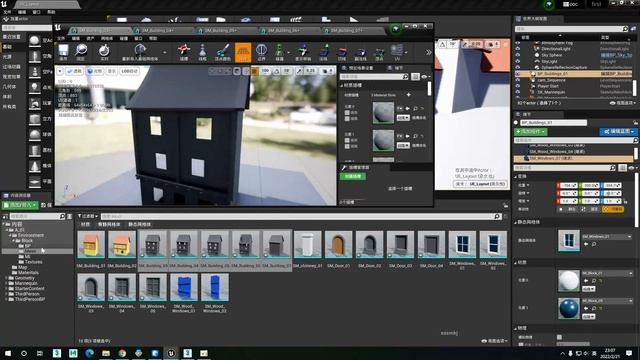Click the grid view icon in mesh details panel

point(415,76)
